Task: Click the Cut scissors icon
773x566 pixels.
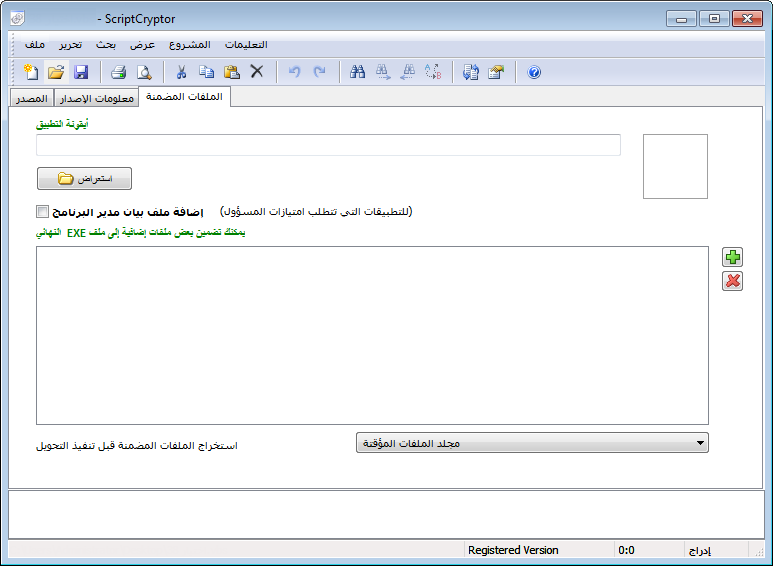Action: click(181, 72)
